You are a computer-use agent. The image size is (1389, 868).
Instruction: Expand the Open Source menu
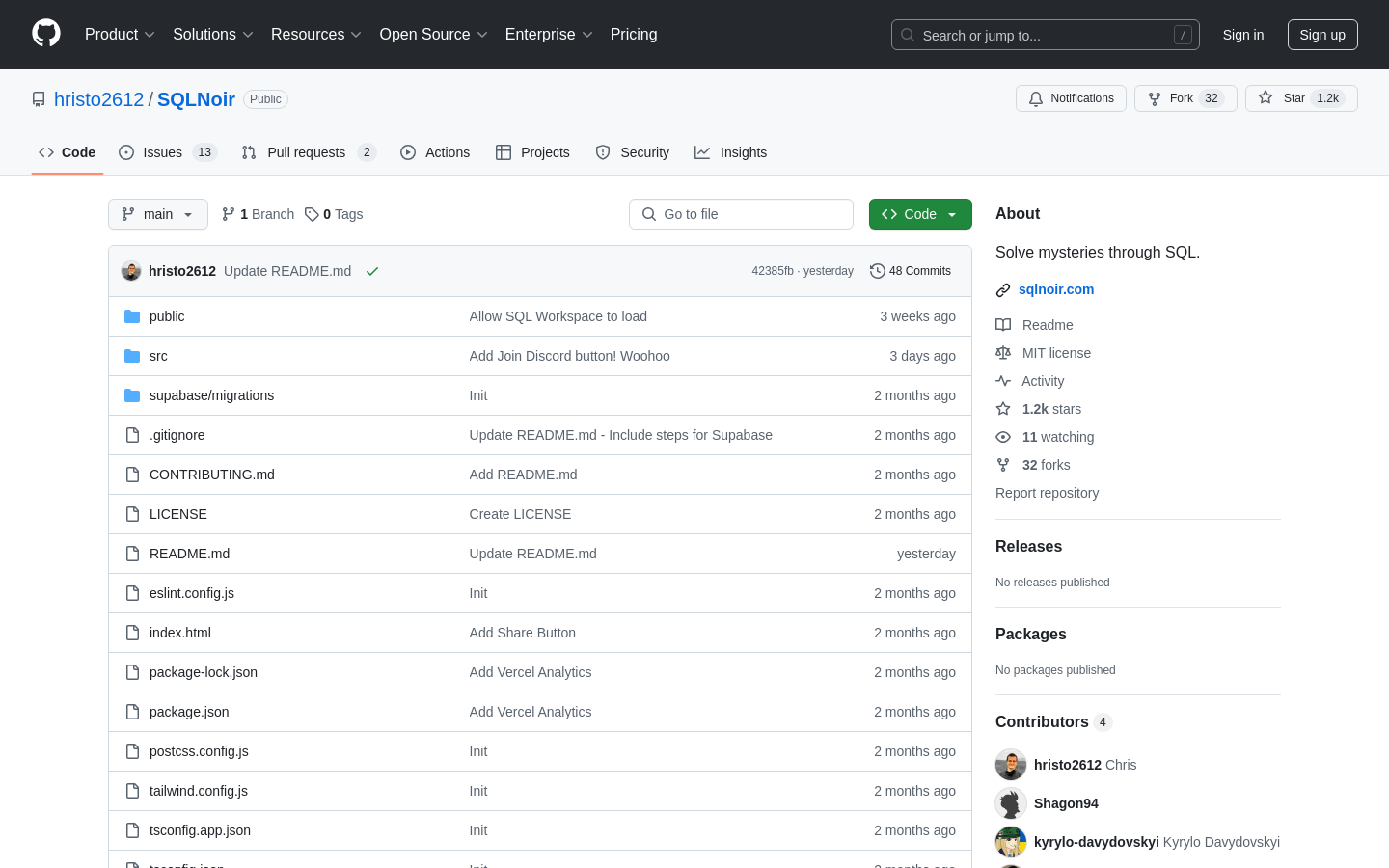coord(434,34)
